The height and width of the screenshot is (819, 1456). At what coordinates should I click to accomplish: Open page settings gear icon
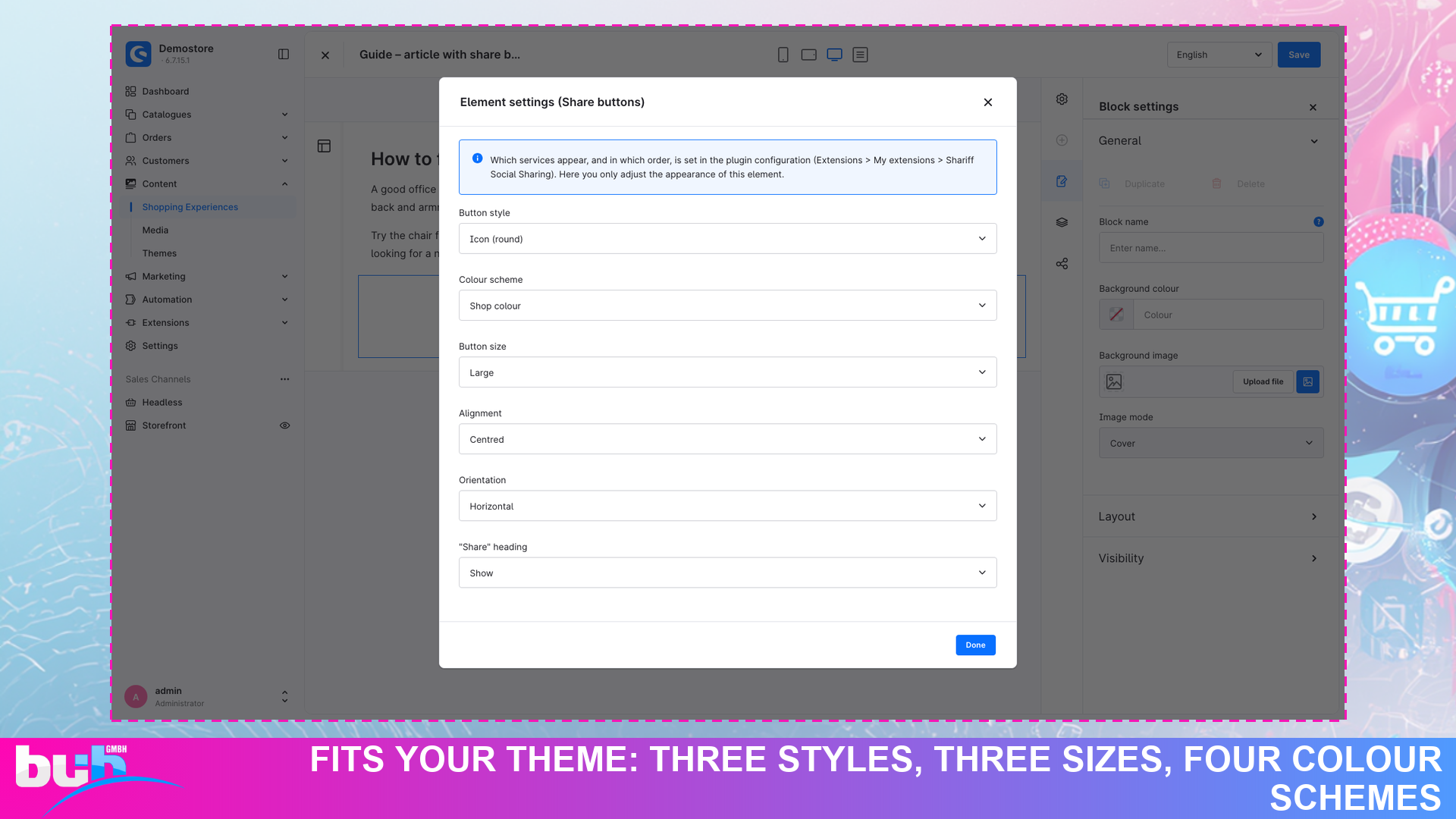(x=1062, y=99)
